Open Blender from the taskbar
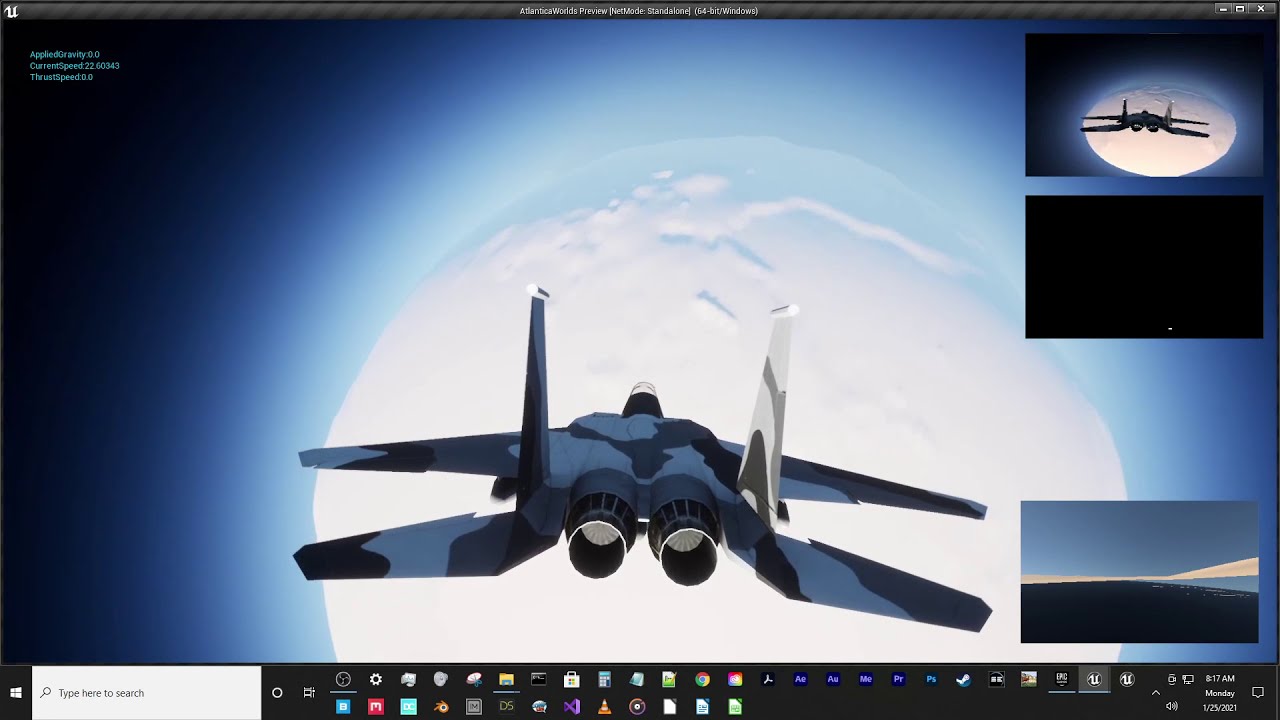Viewport: 1280px width, 720px height. [441, 707]
